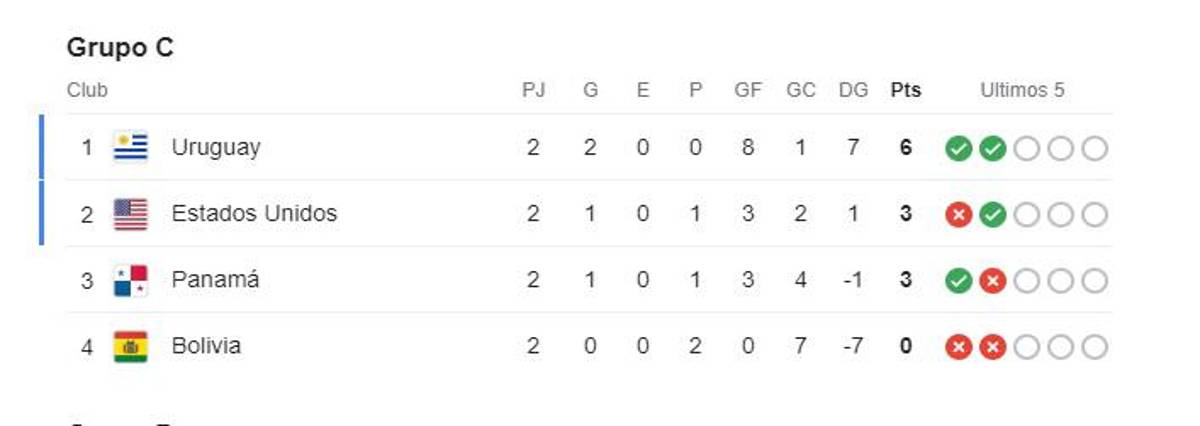Click Uruguay's first green win checkmark
The width and height of the screenshot is (1200, 426).
[958, 149]
